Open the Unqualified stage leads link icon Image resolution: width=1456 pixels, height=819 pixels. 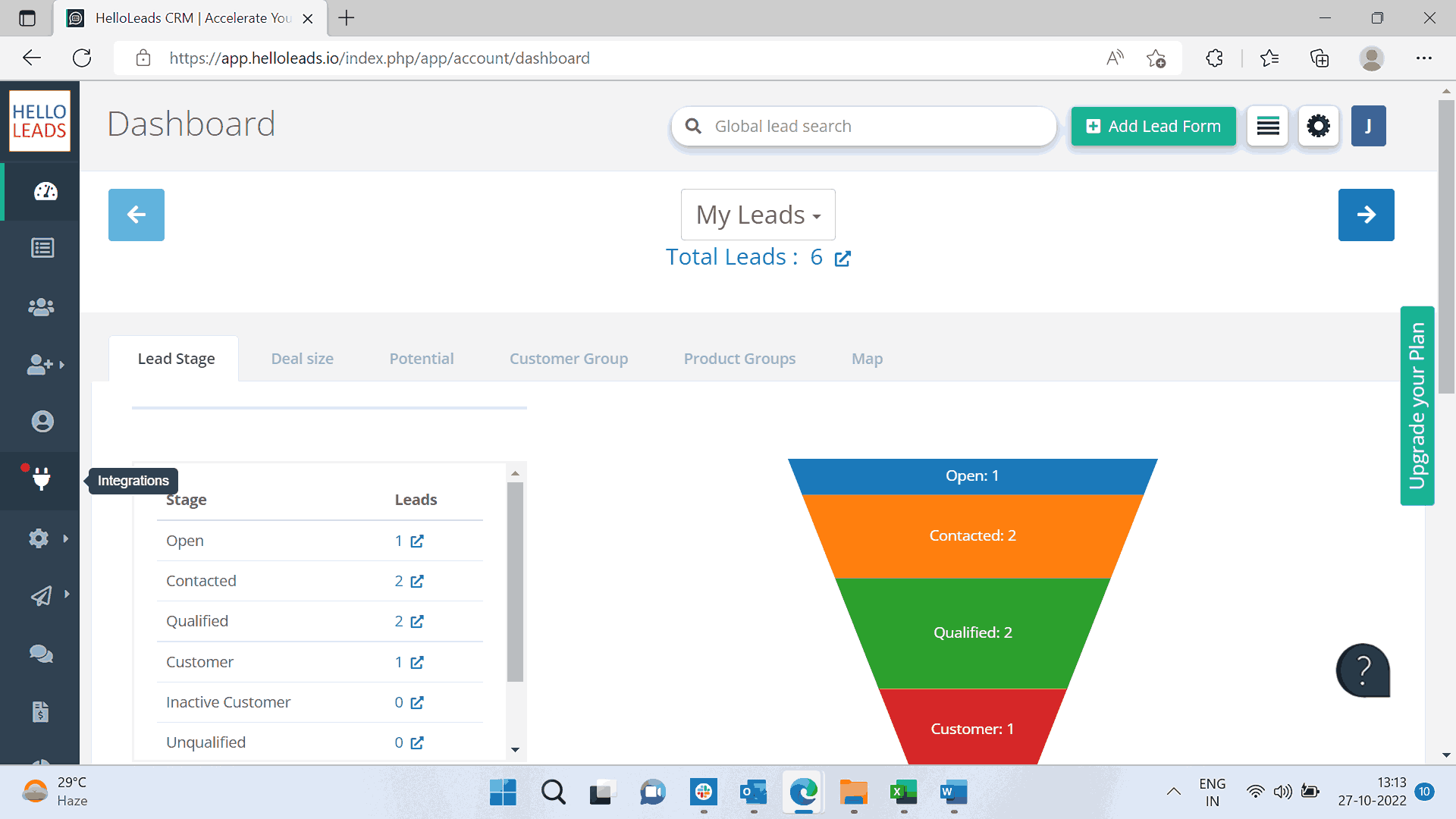pos(417,743)
